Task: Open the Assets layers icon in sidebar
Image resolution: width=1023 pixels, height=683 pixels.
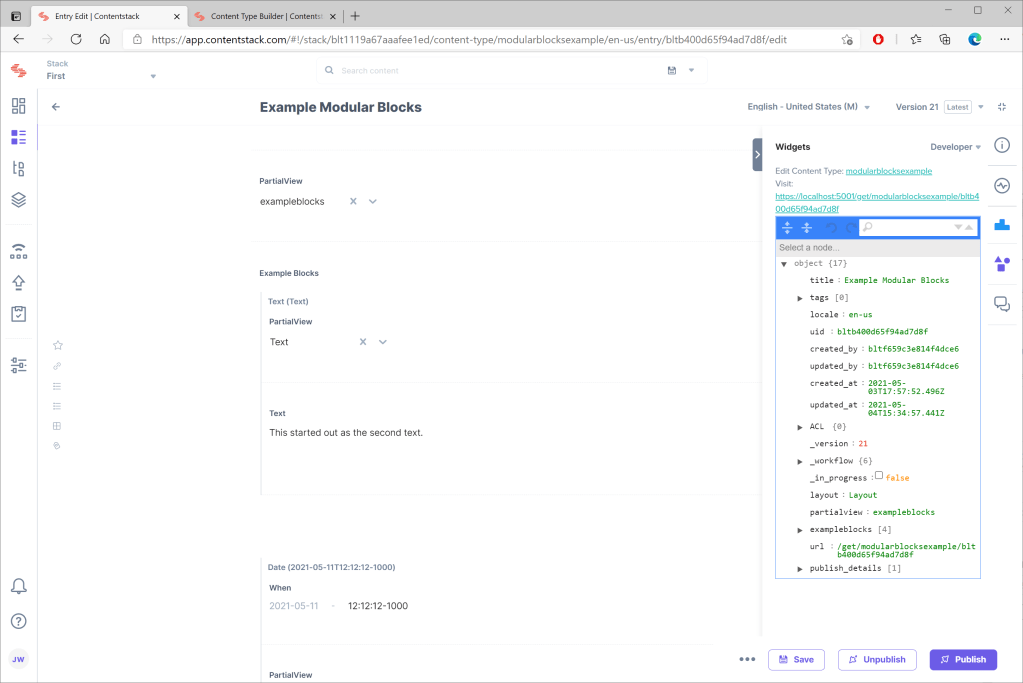Action: click(x=18, y=200)
